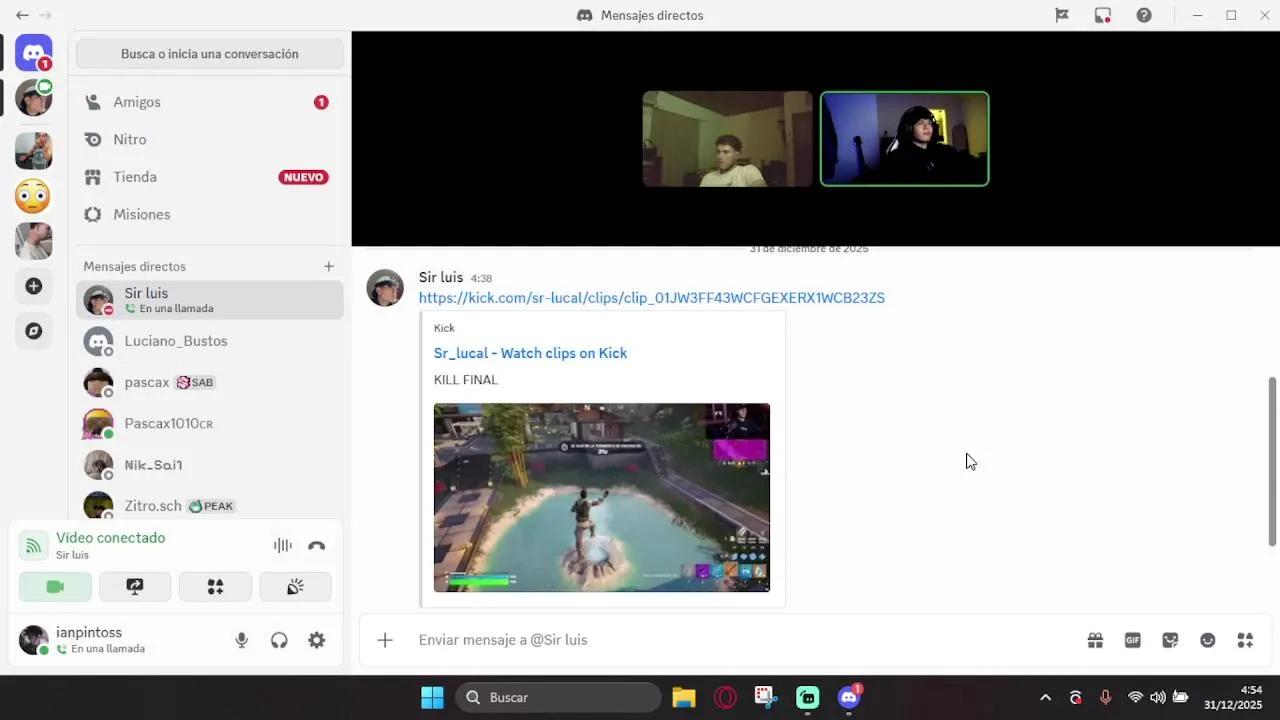Toggle noise suppression icon in voice panel
Image resolution: width=1280 pixels, height=720 pixels.
(283, 545)
